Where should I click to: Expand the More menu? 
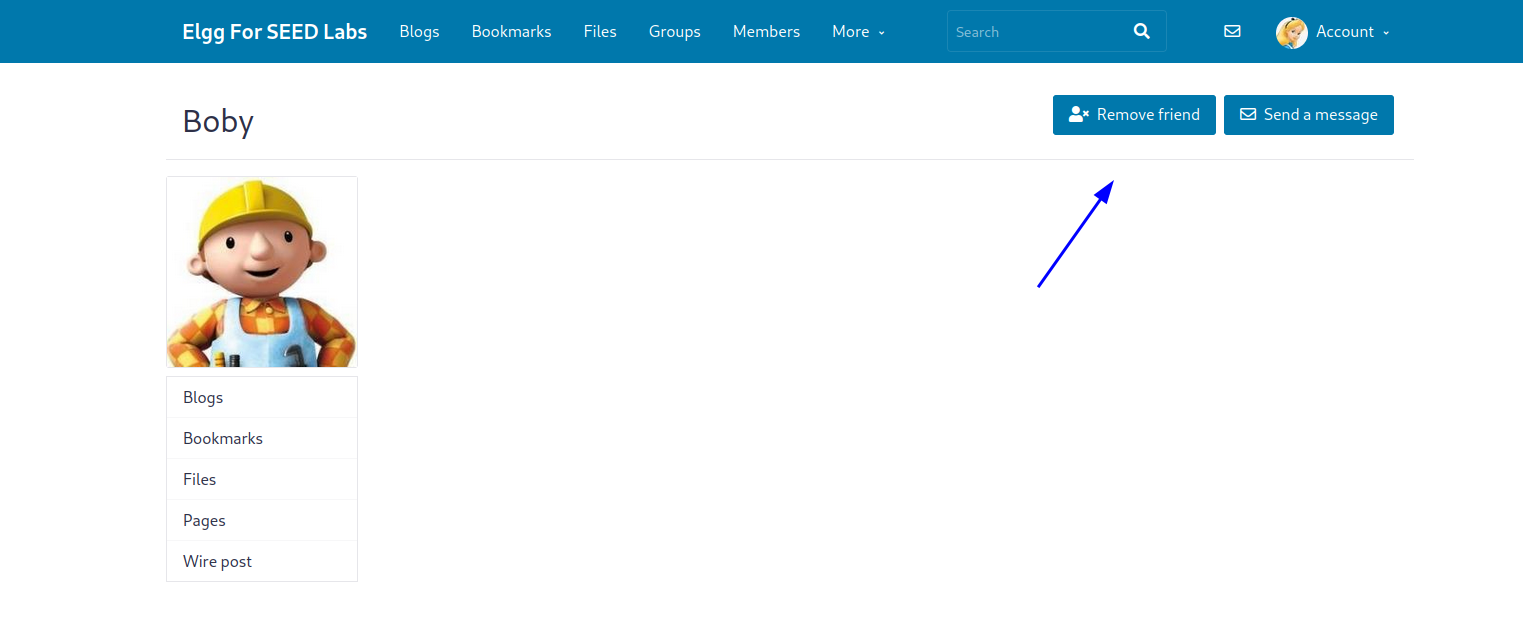pos(858,32)
